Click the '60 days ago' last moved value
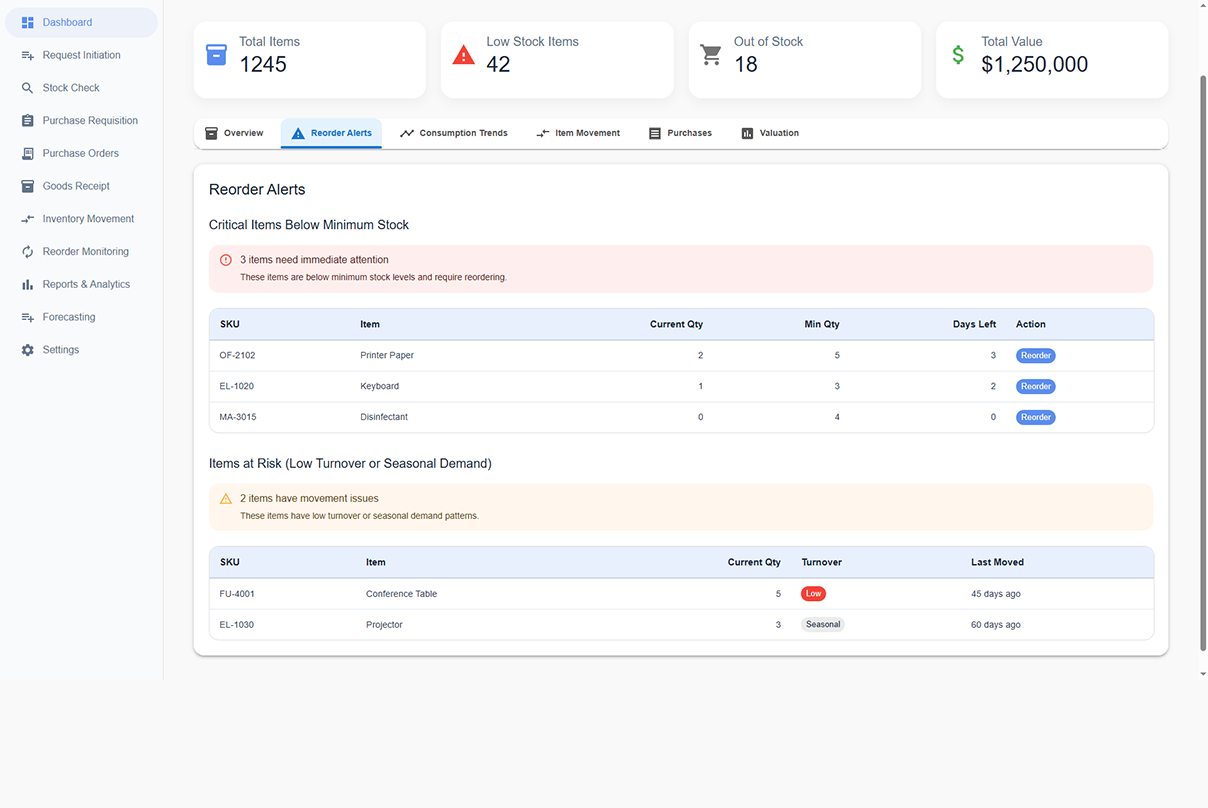The image size is (1208, 808). [x=996, y=625]
